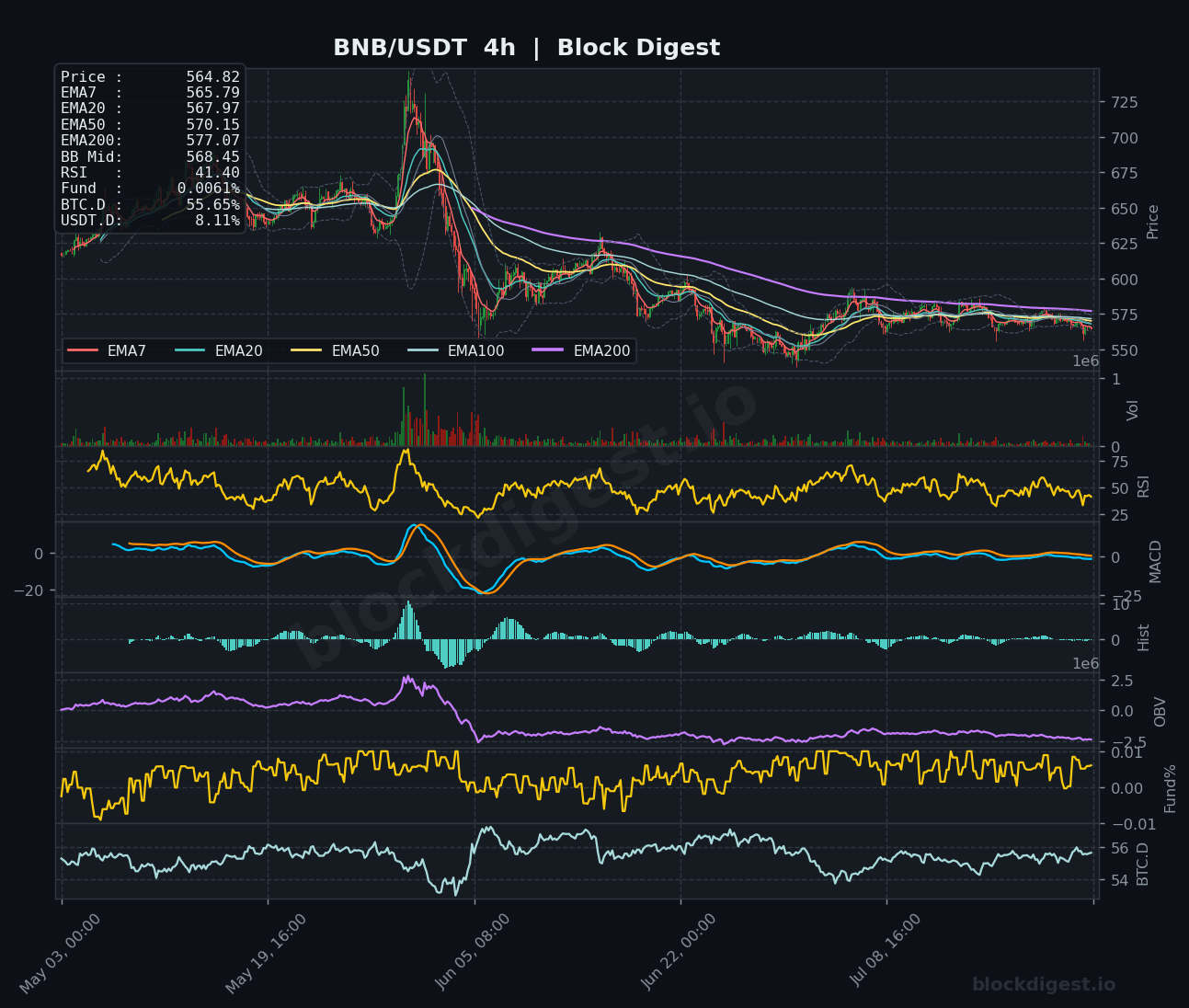Click the 'BB Mid: 568.45' readout

pos(150,156)
